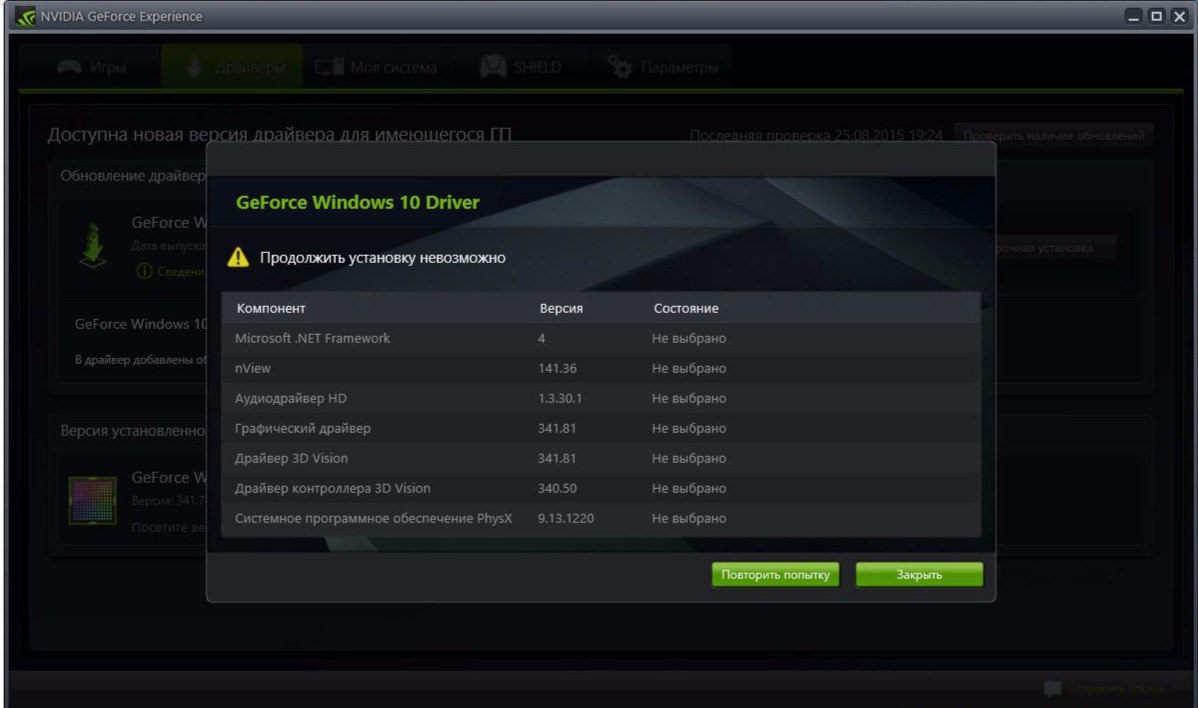Click version 4 of Microsoft .NET Framework

coord(542,338)
